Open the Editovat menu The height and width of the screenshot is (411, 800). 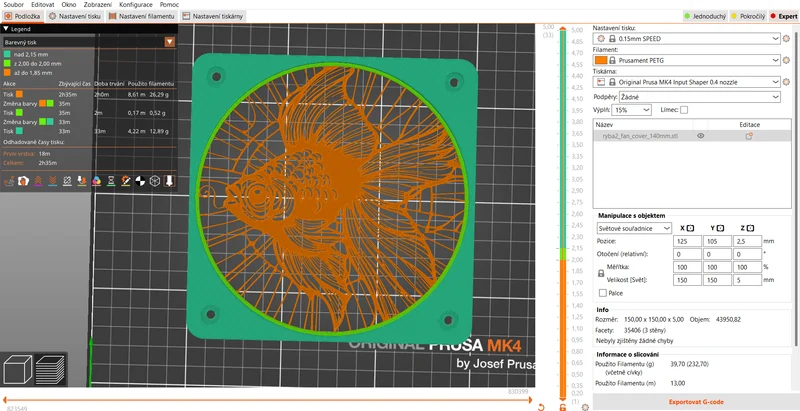[x=42, y=5]
